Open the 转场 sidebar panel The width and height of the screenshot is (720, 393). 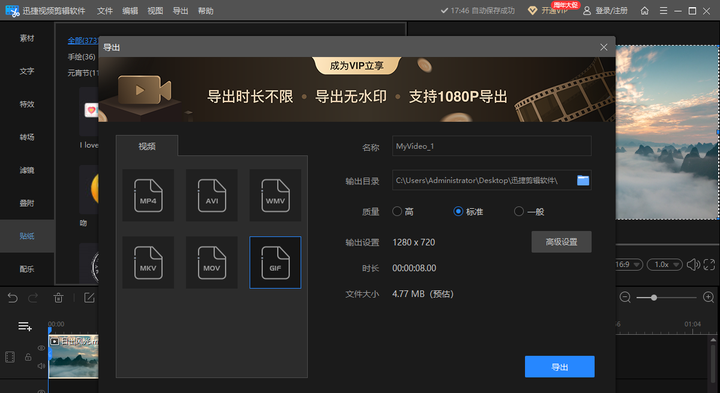tap(27, 137)
